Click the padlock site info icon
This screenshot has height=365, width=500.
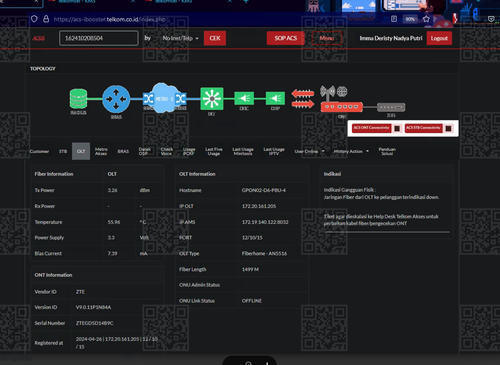pos(46,19)
